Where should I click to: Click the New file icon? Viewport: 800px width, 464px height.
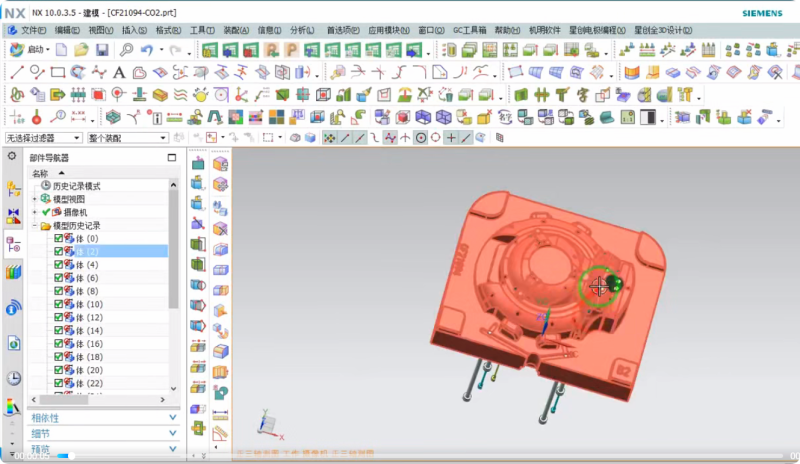62,49
